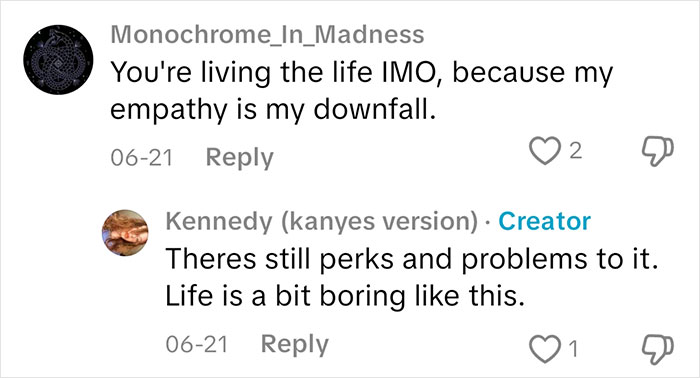Screen dimensions: 700x378
Task: Select the line 'You're living the life IMO'
Action: pyautogui.click(x=276, y=72)
